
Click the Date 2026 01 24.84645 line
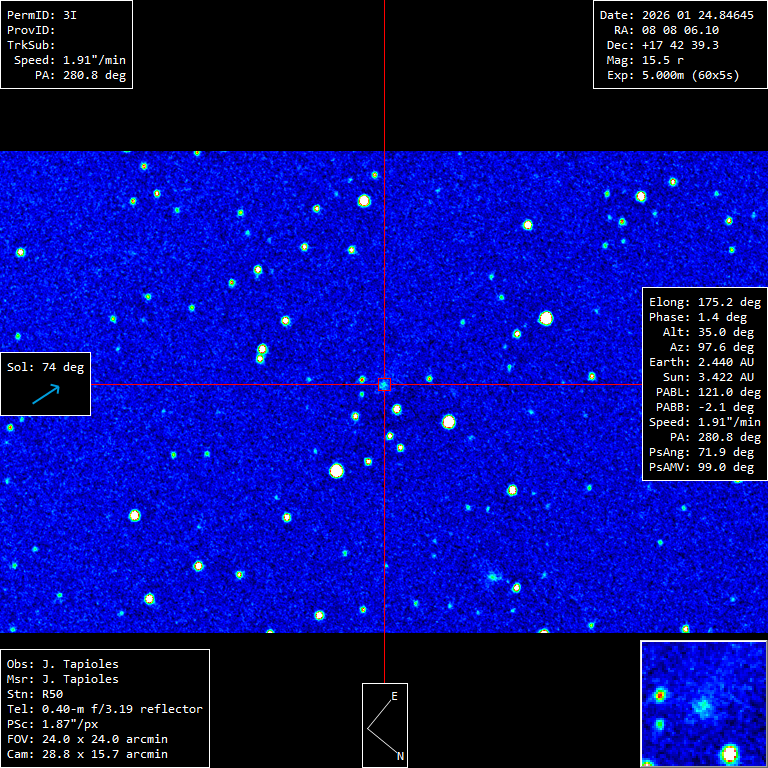pos(676,15)
